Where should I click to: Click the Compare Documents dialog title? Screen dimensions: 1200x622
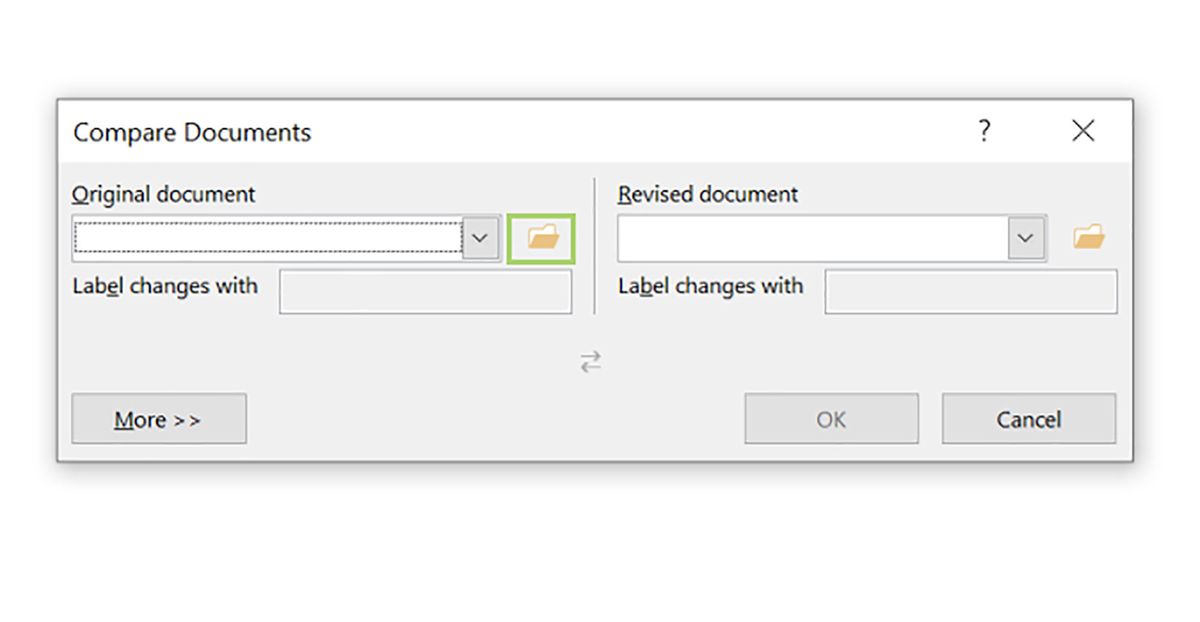click(x=192, y=132)
